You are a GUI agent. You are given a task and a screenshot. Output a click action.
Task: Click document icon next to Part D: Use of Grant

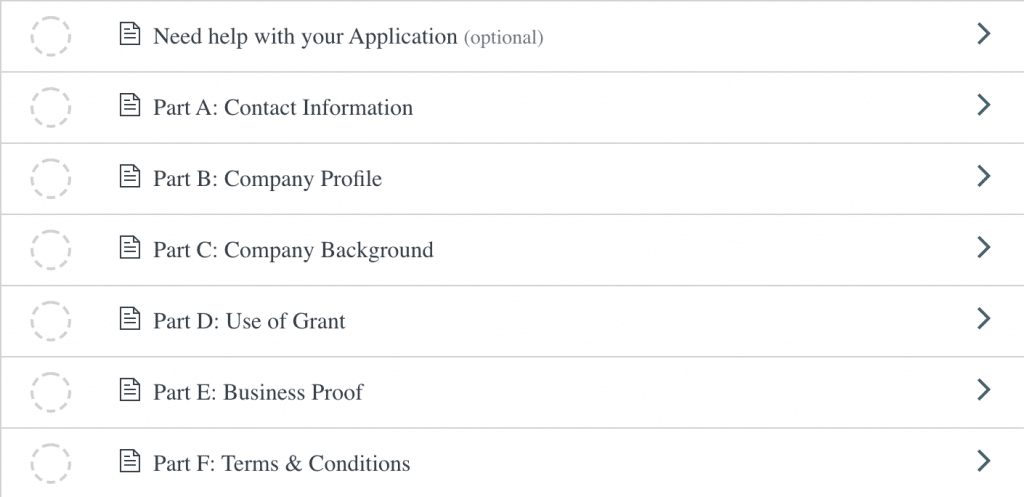tap(130, 318)
